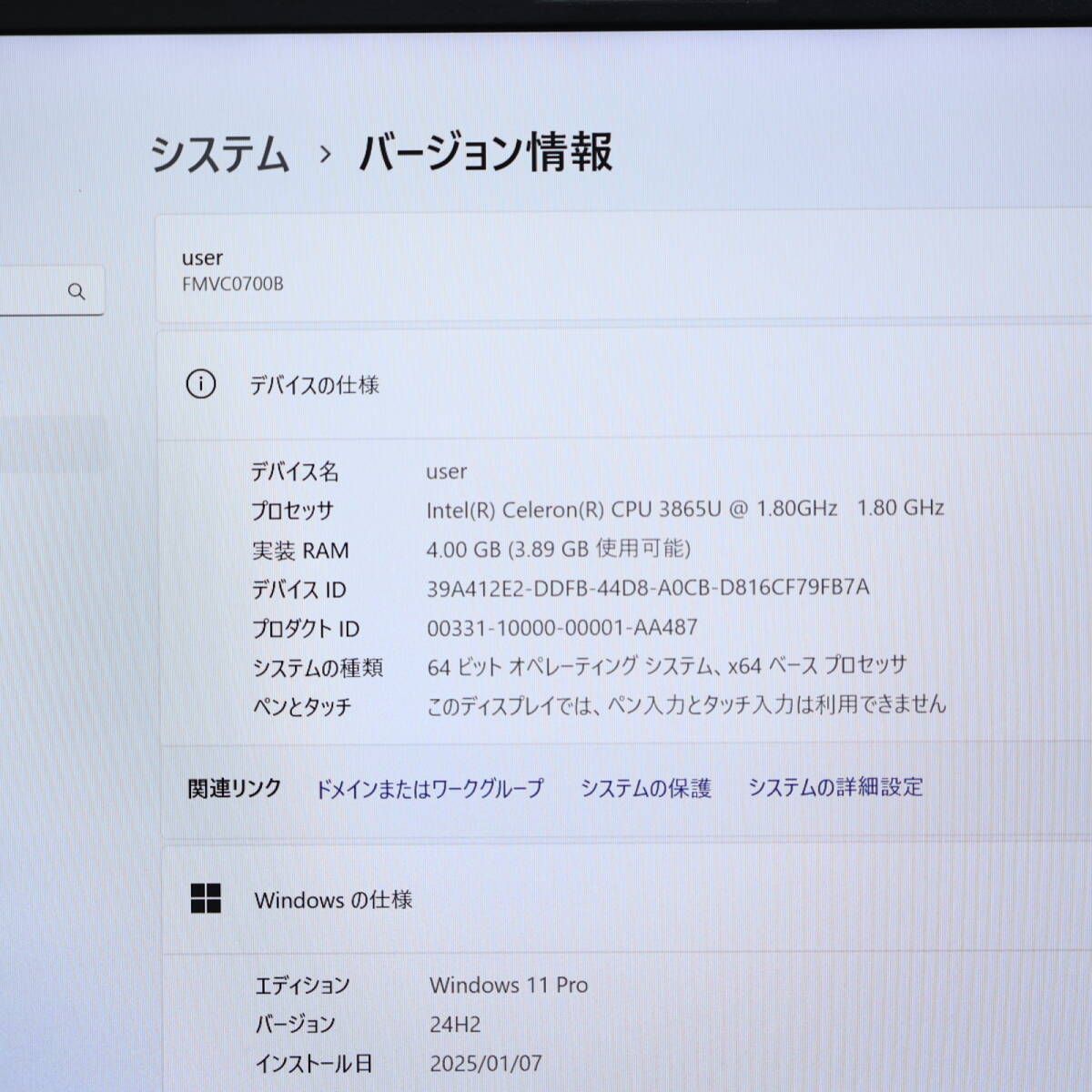This screenshot has height=1092, width=1092.
Task: Select the ペンとタッチ value text
Action: pos(687,704)
